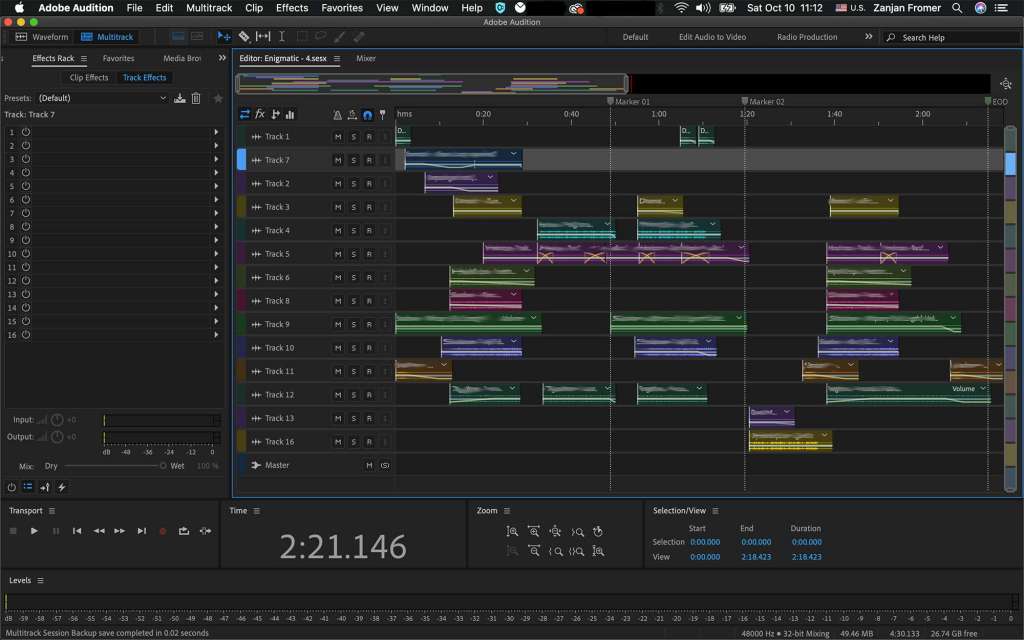
Task: Zoom in amplitude in Zoom panel
Action: click(512, 532)
